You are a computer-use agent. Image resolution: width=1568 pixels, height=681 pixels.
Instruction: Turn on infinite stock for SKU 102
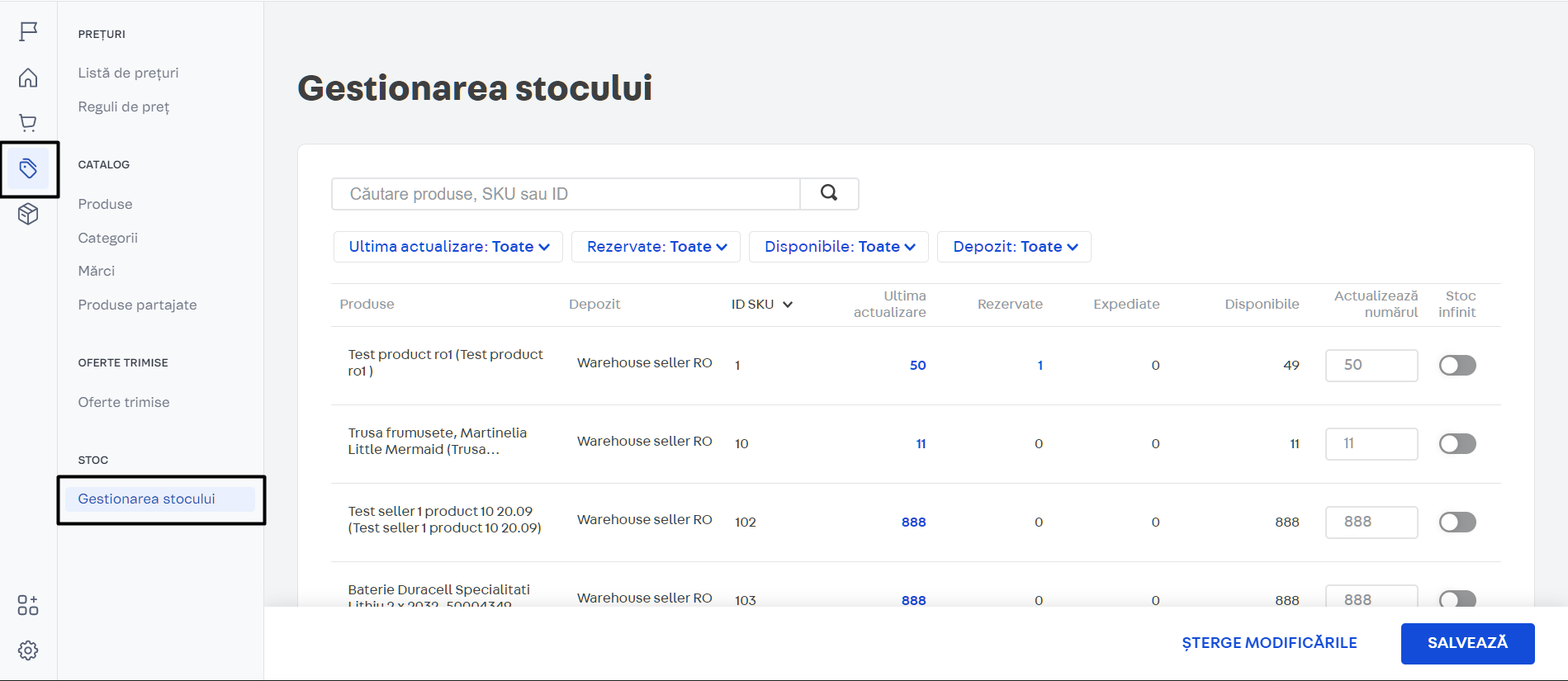pyautogui.click(x=1457, y=522)
